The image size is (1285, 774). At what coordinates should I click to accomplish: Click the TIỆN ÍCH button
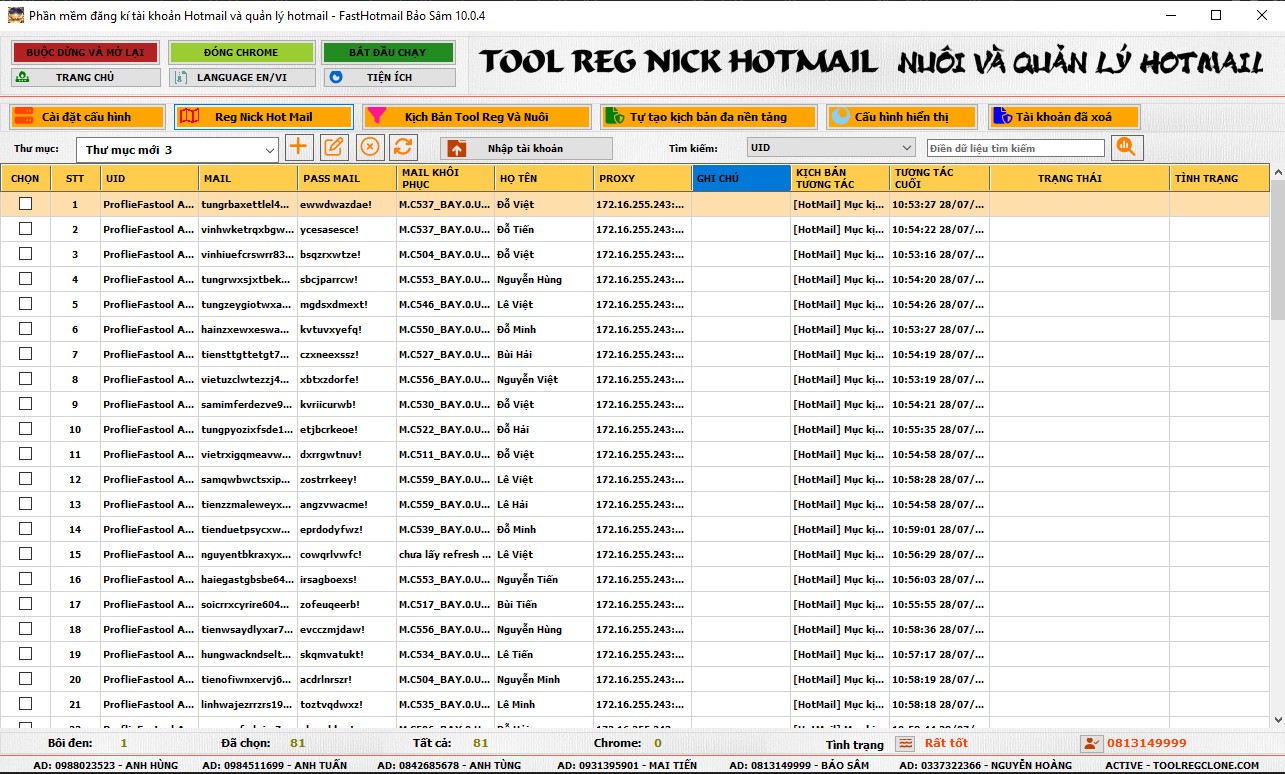[x=388, y=77]
